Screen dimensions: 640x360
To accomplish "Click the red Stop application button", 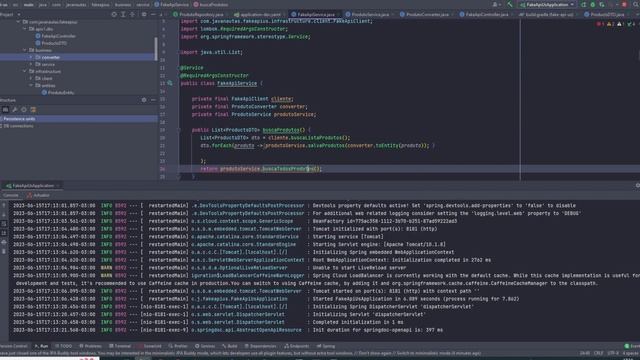I will tap(624, 4).
